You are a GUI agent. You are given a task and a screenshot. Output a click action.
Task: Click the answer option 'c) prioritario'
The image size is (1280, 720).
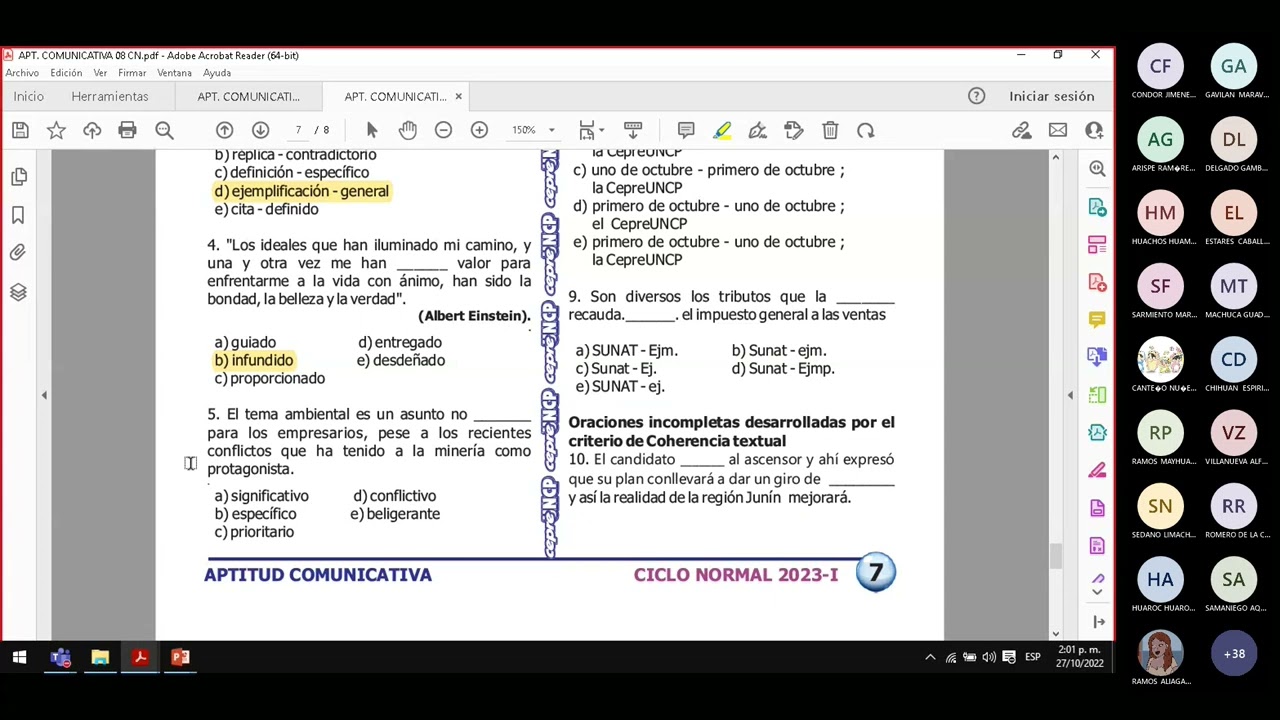(254, 532)
